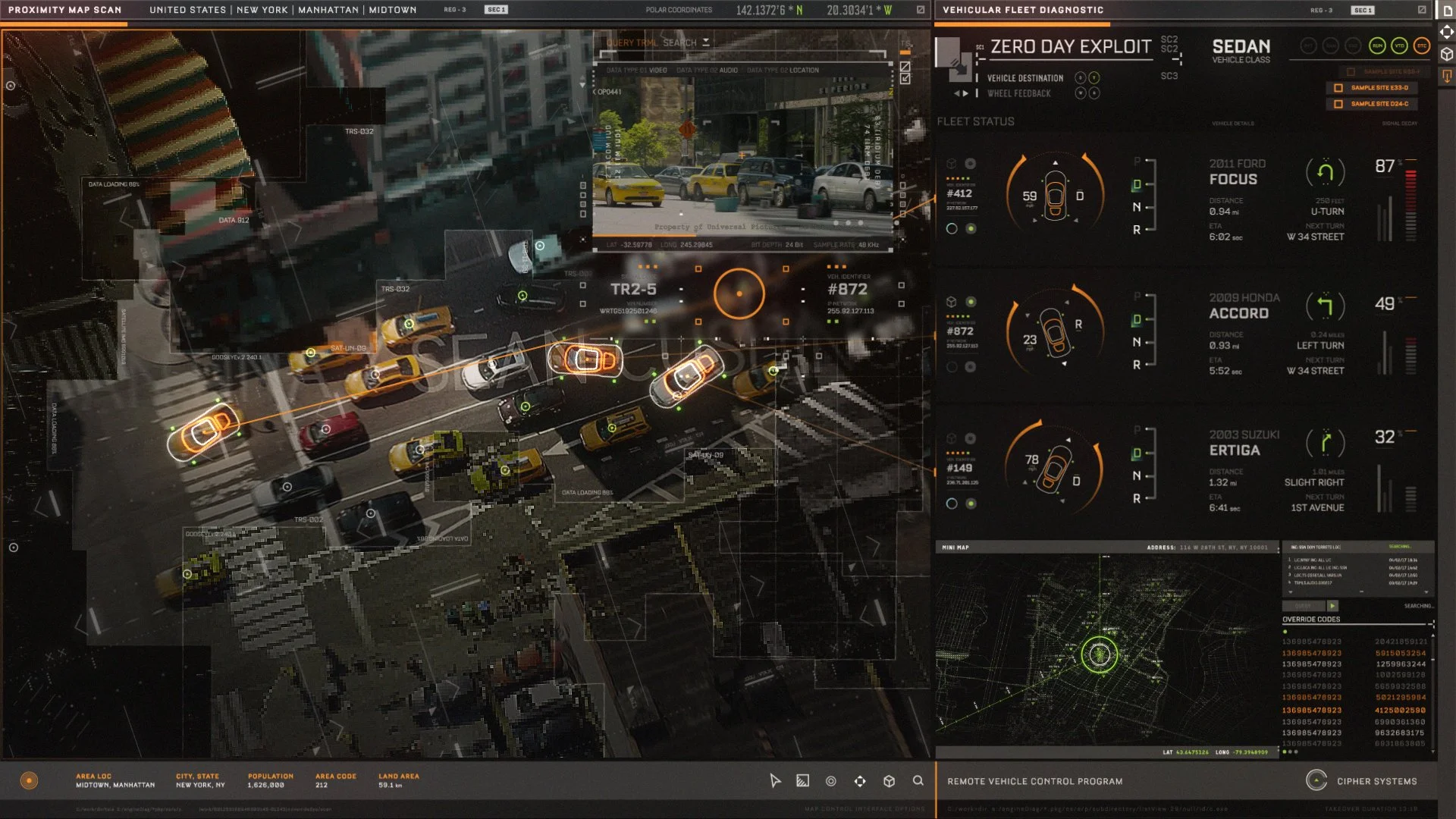The height and width of the screenshot is (819, 1456).
Task: Click the Vehicle Destination label
Action: 1025,78
